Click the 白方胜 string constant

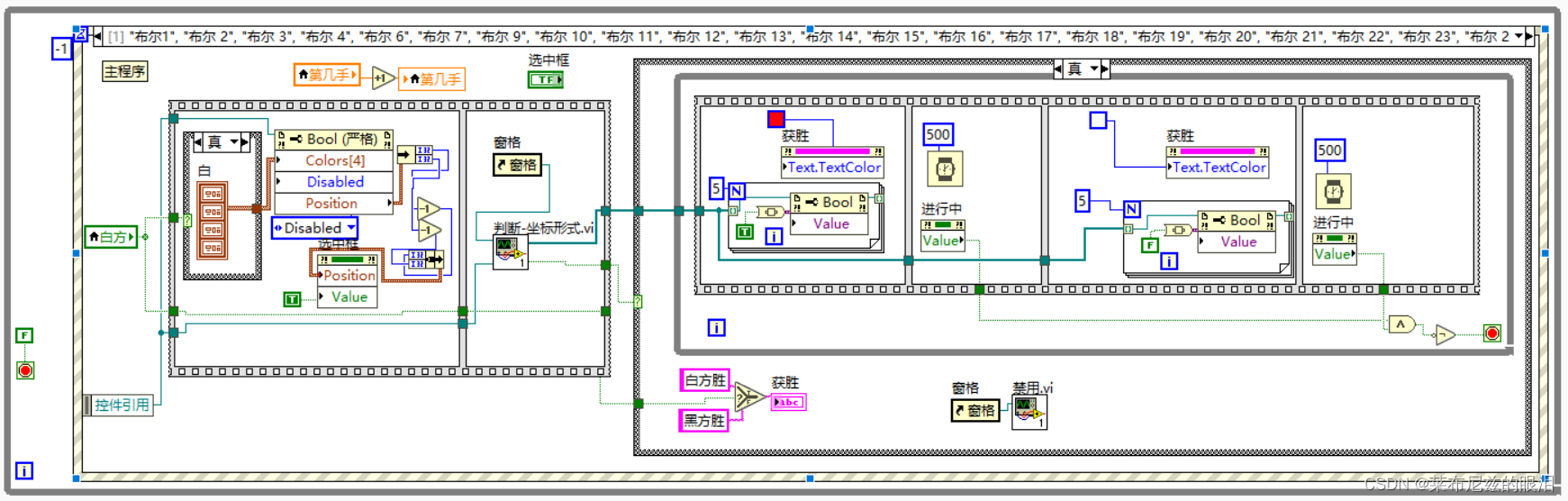click(704, 380)
